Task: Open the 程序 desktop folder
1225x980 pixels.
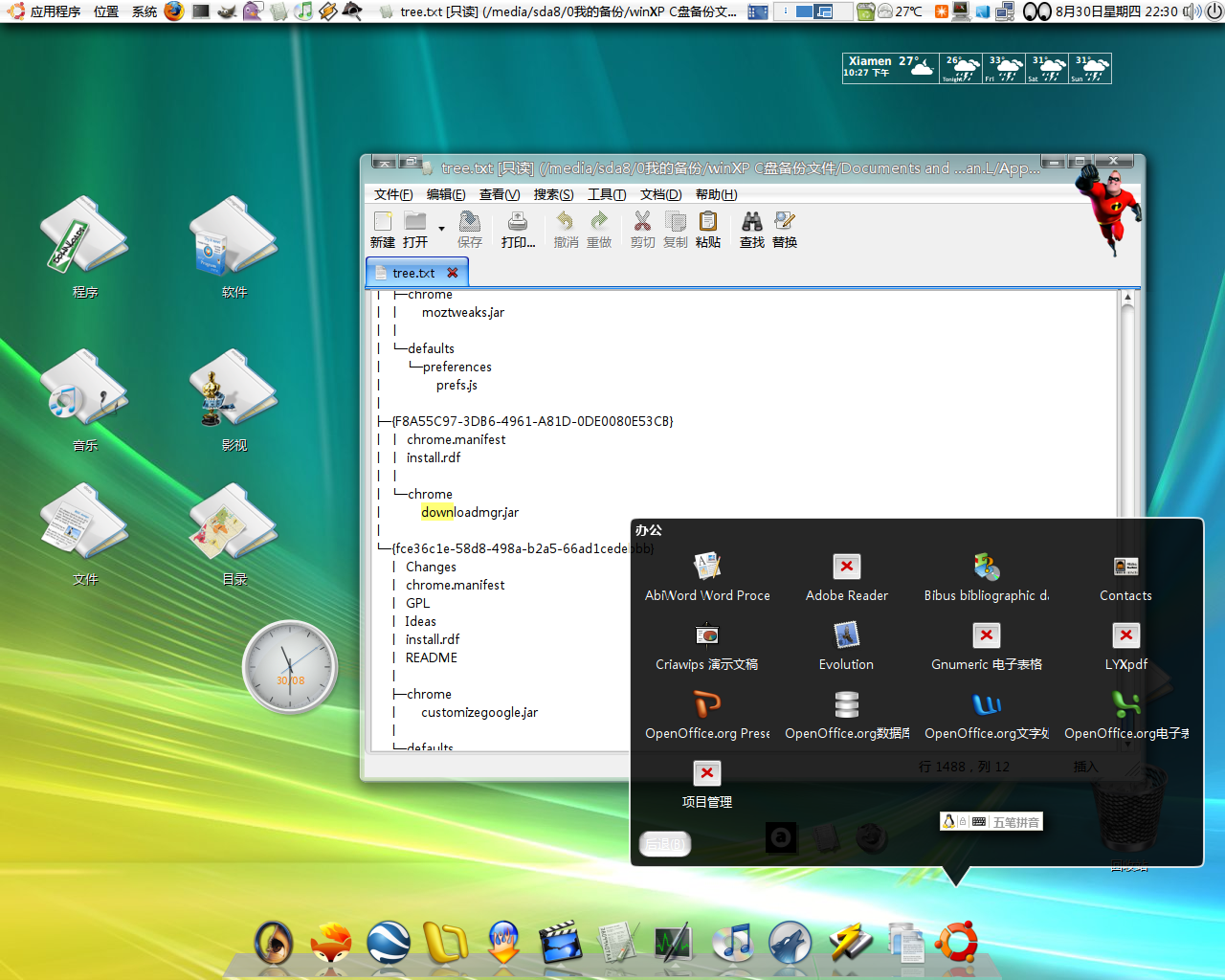Action: (x=84, y=247)
